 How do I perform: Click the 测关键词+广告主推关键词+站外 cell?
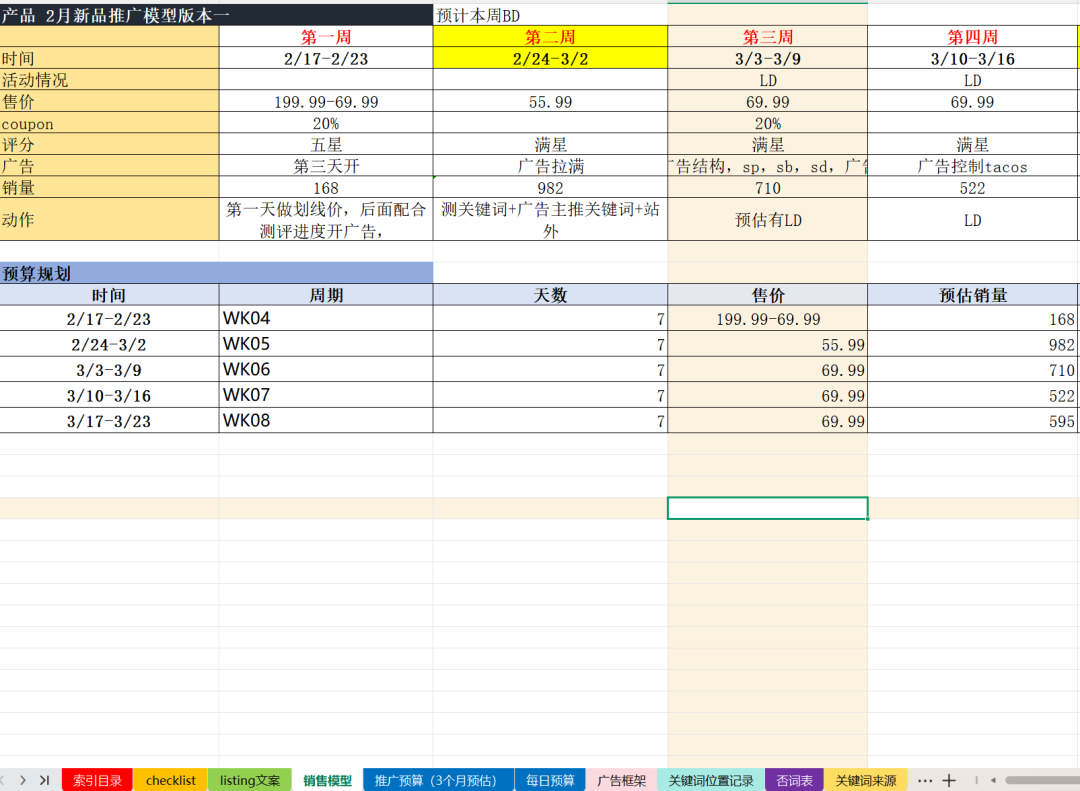point(550,220)
